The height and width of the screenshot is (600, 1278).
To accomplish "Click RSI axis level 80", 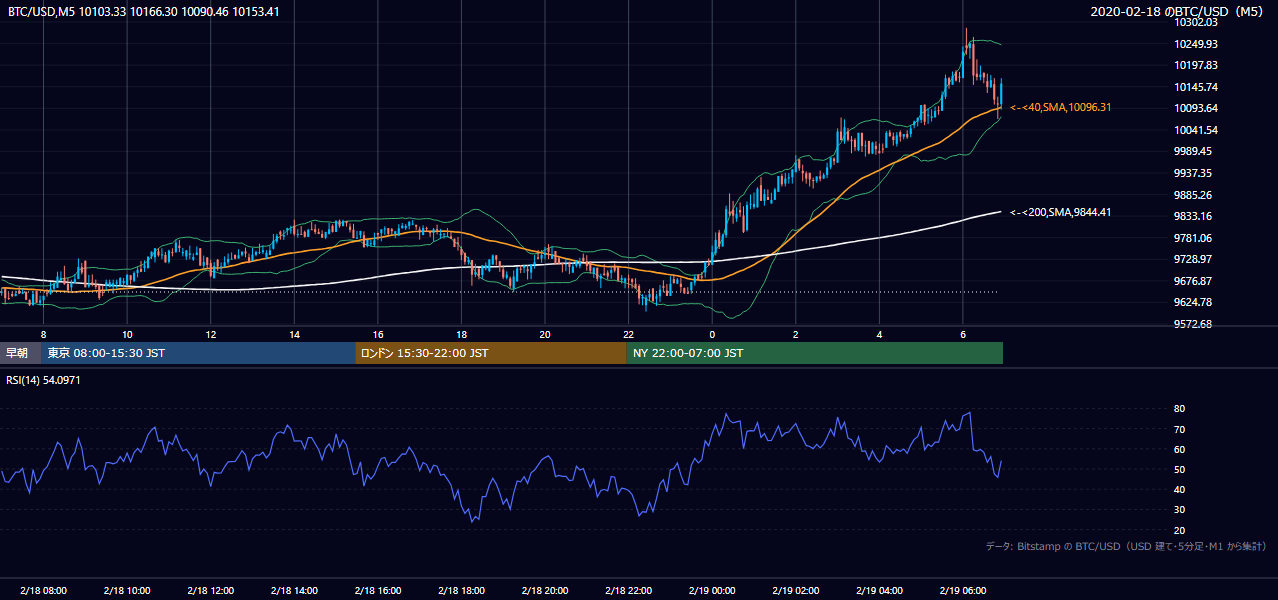I will point(1179,409).
